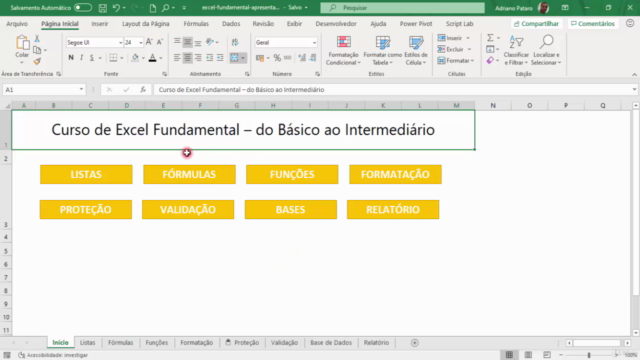Open Estilos de Célula gallery
640x360 pixels.
416,51
